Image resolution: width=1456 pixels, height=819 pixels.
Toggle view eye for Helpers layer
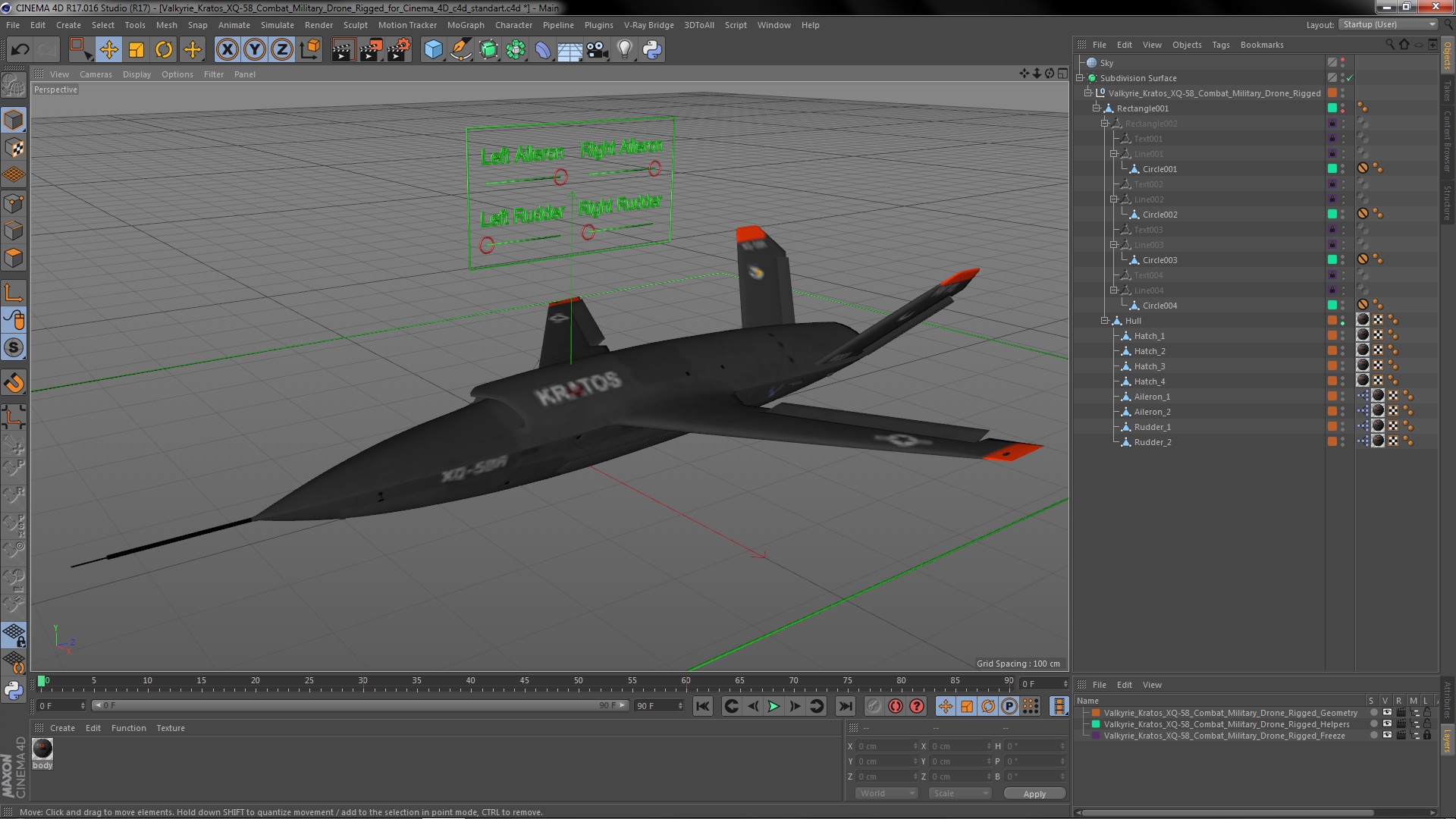tap(1387, 724)
